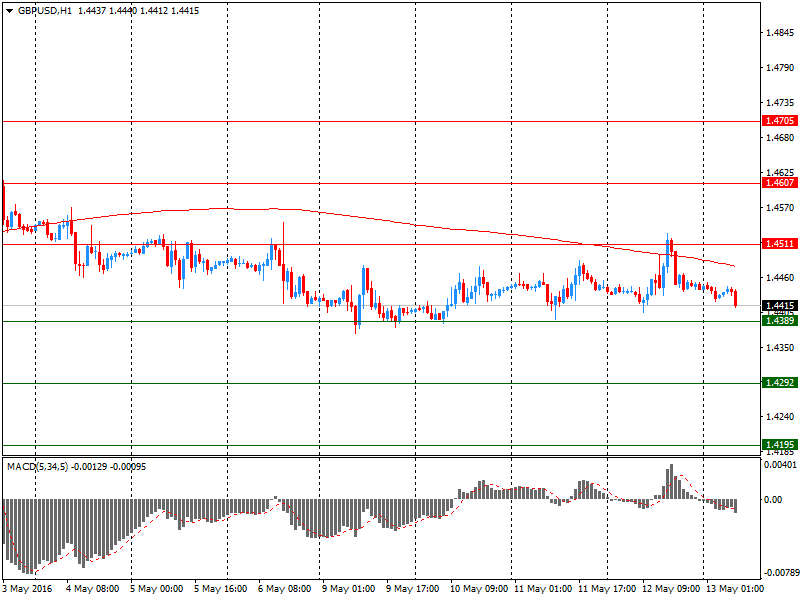The image size is (800, 600).
Task: Click the 3 May 2016 time axis label
Action: click(x=28, y=589)
